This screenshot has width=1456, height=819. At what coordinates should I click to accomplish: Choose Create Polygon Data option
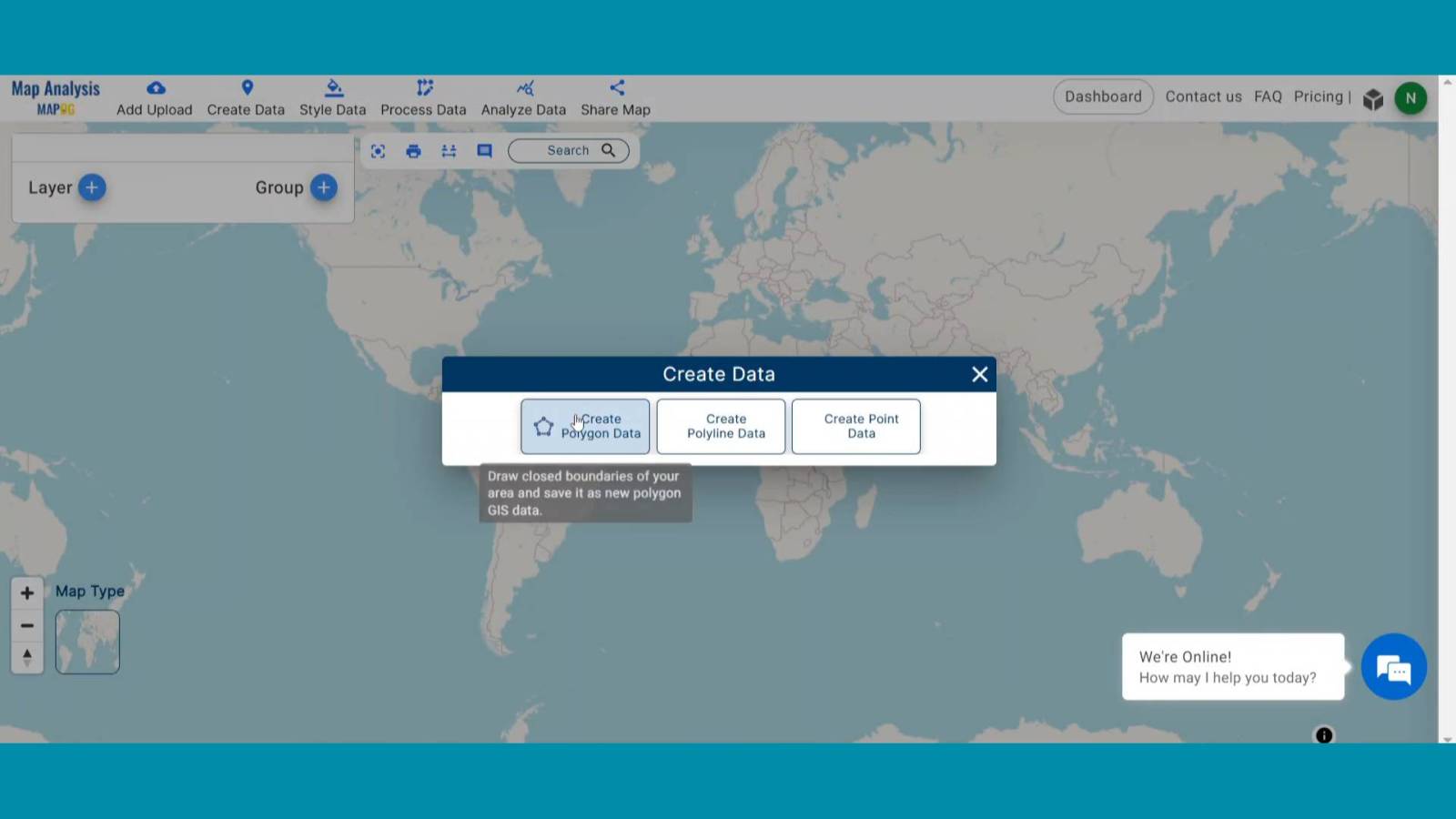(x=585, y=426)
